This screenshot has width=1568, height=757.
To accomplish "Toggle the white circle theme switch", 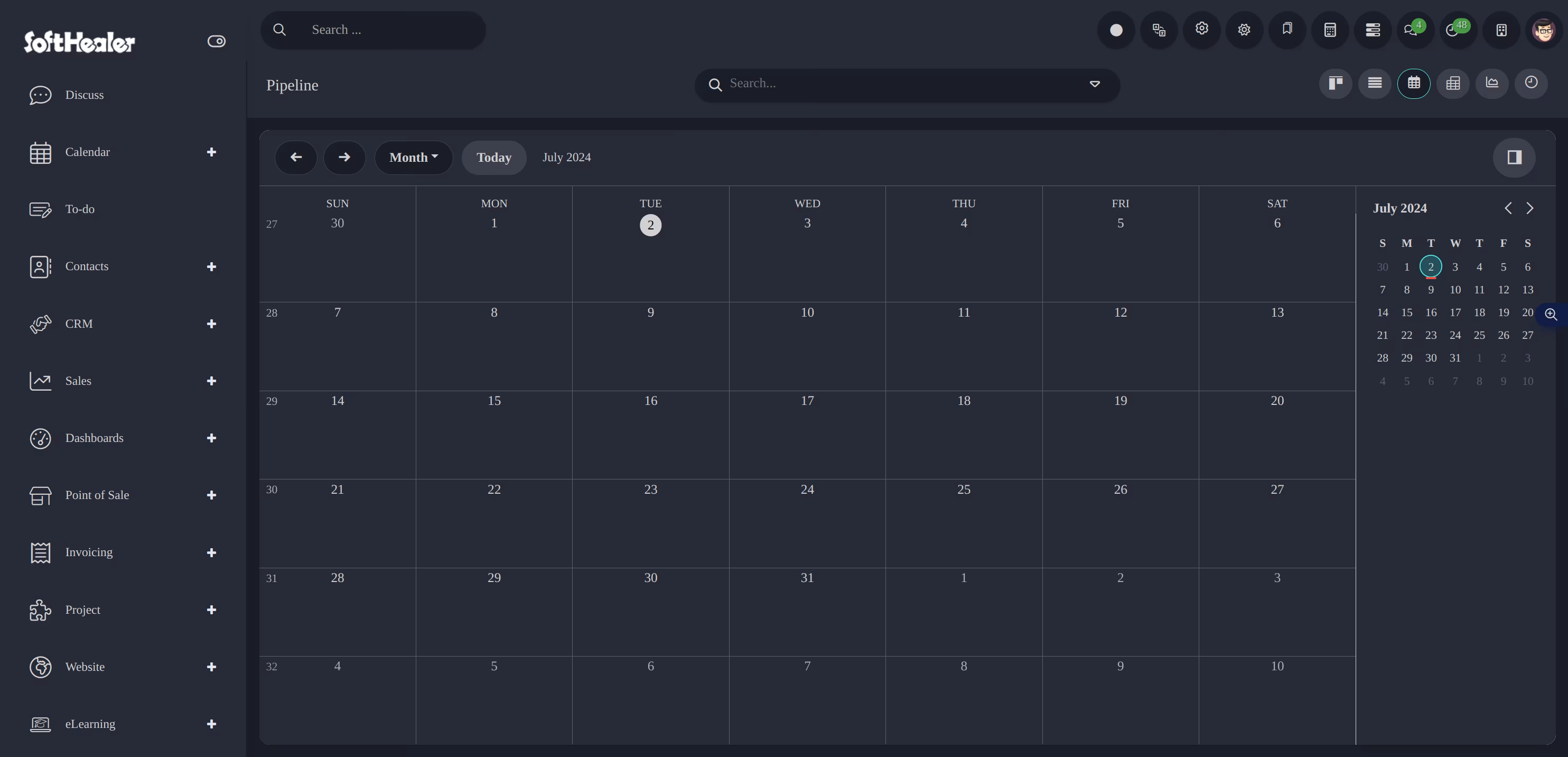I will click(1116, 30).
